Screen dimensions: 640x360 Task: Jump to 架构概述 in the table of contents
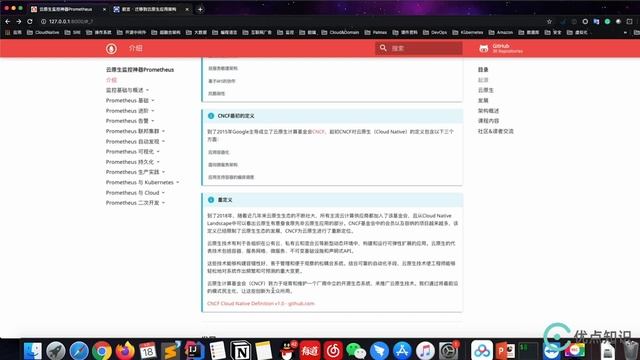pyautogui.click(x=488, y=111)
